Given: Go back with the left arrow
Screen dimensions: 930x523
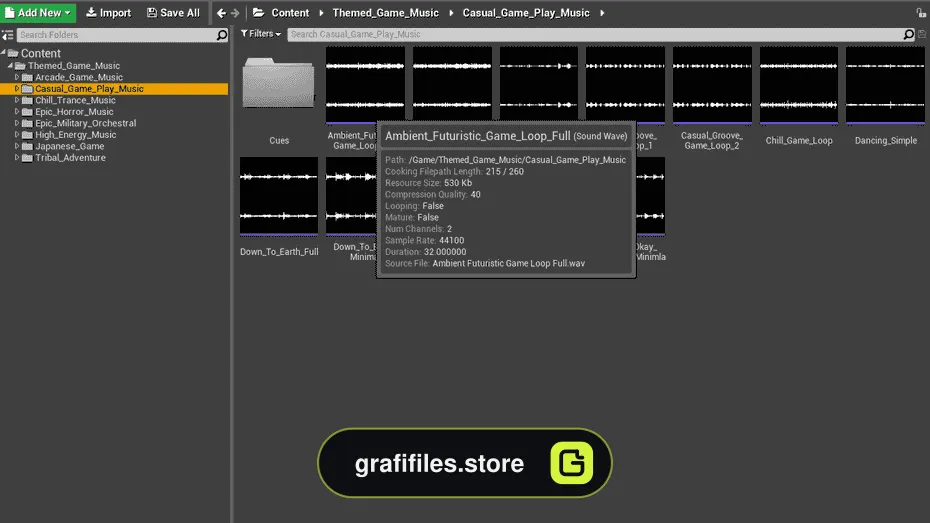Looking at the screenshot, I should point(221,13).
